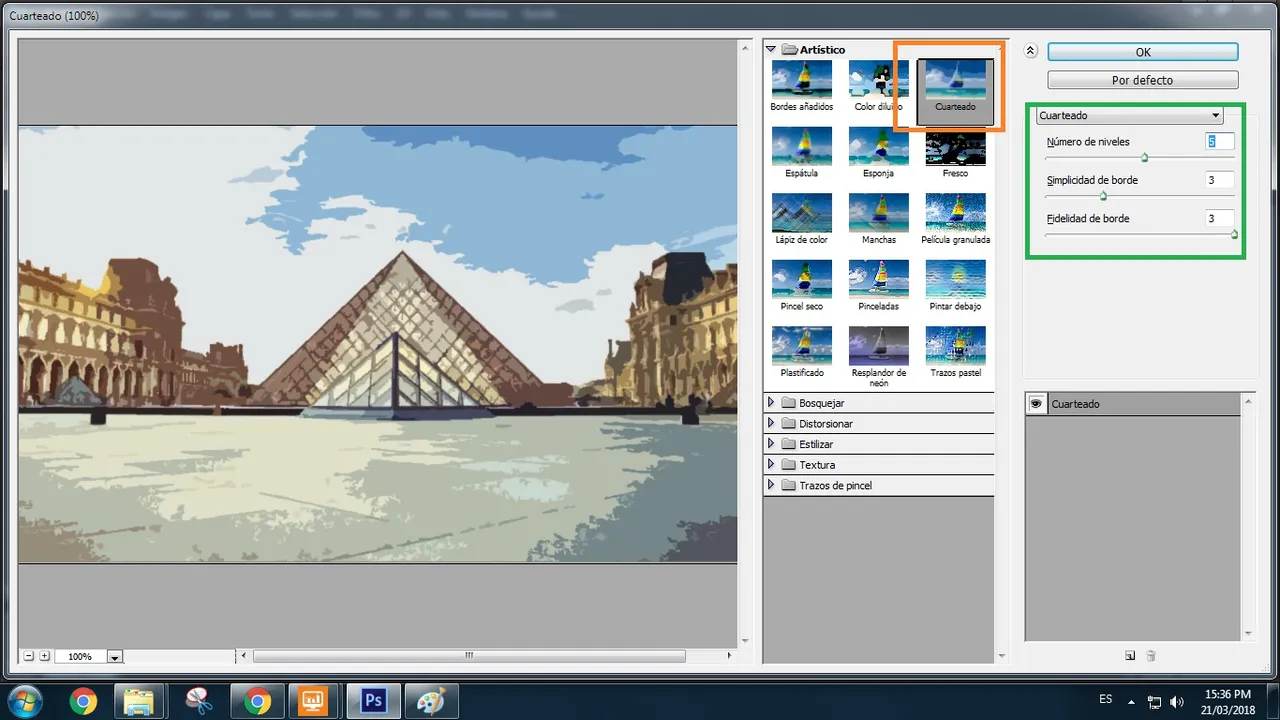Select the Manchas filter thumbnail
1280x720 pixels.
click(878, 219)
